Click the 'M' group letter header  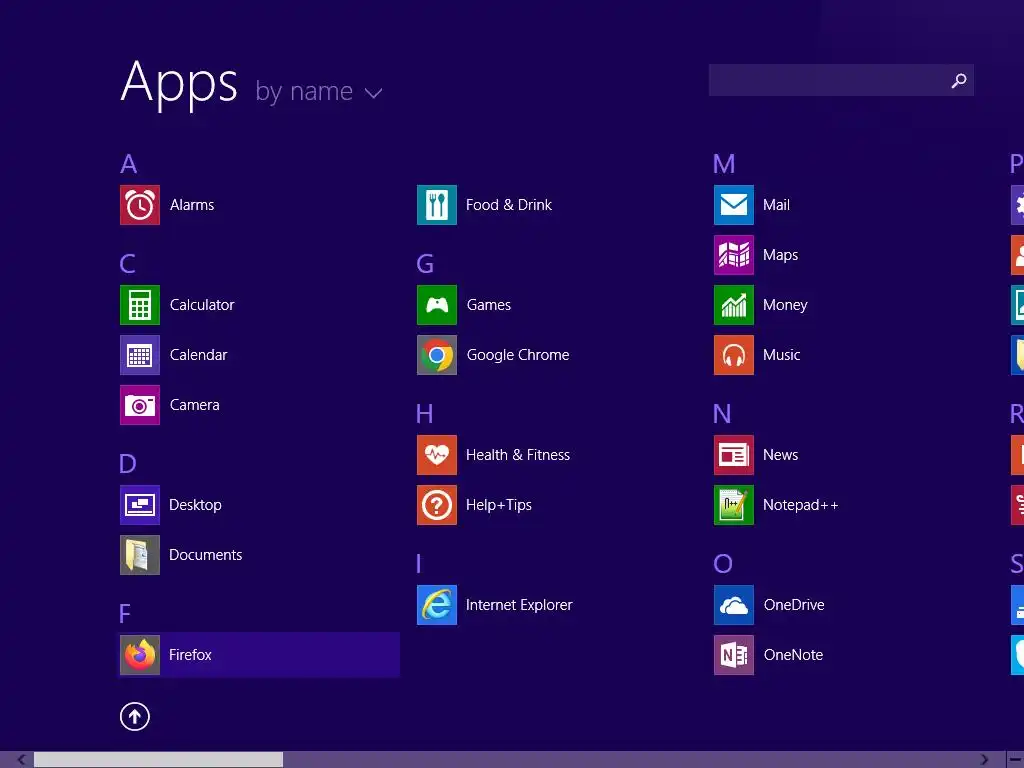(x=724, y=164)
